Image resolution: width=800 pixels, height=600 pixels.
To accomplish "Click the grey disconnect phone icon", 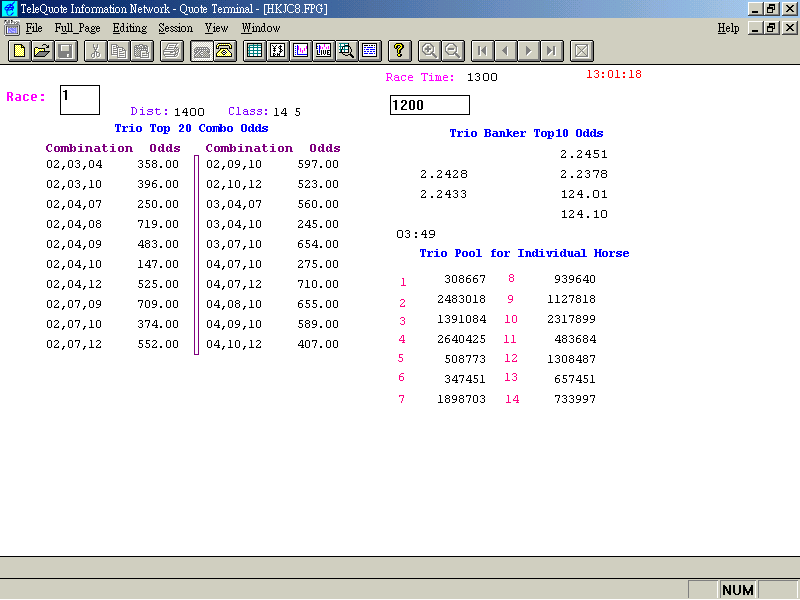I will pyautogui.click(x=202, y=51).
